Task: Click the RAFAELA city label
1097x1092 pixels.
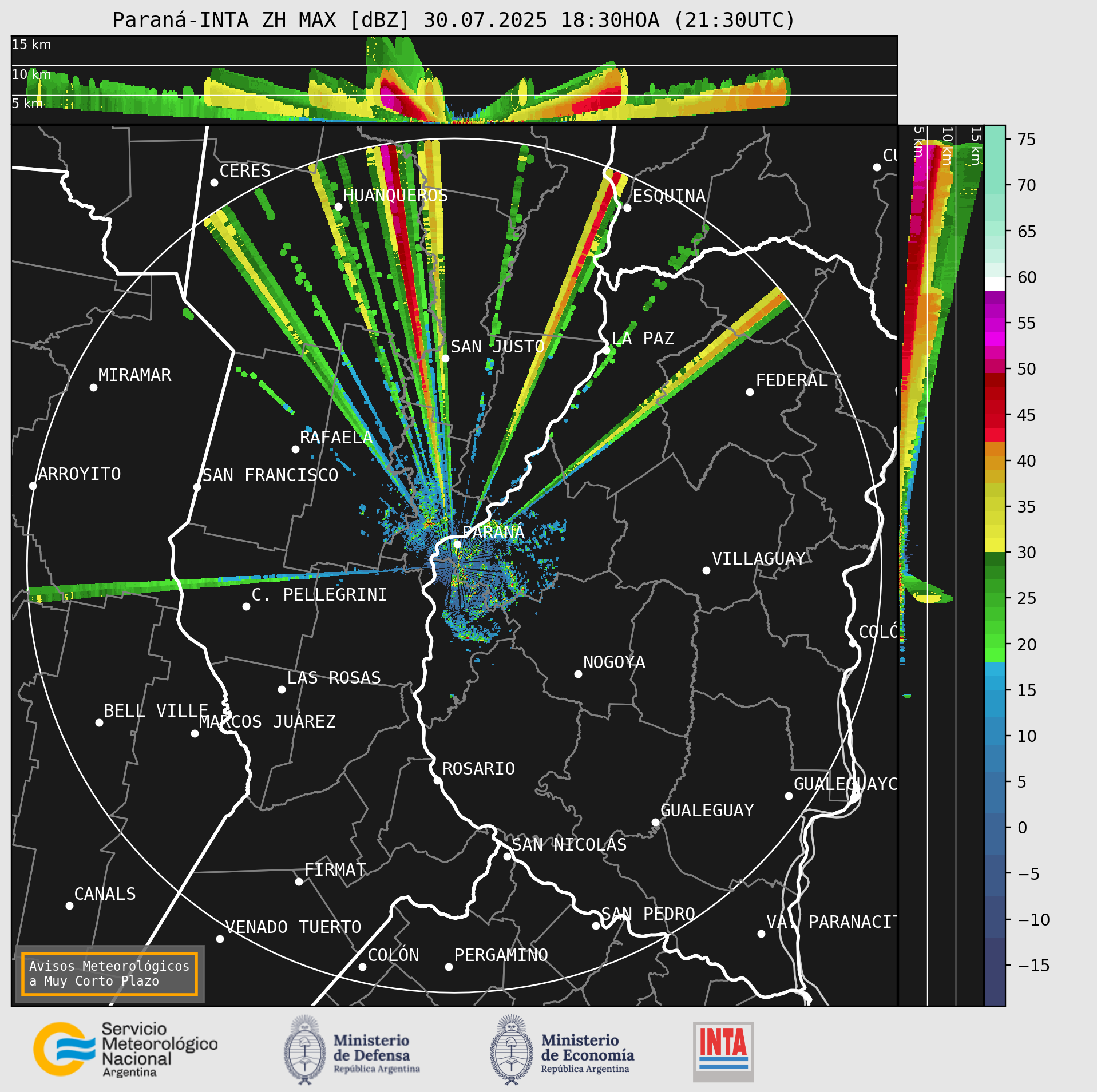Action: (x=336, y=438)
